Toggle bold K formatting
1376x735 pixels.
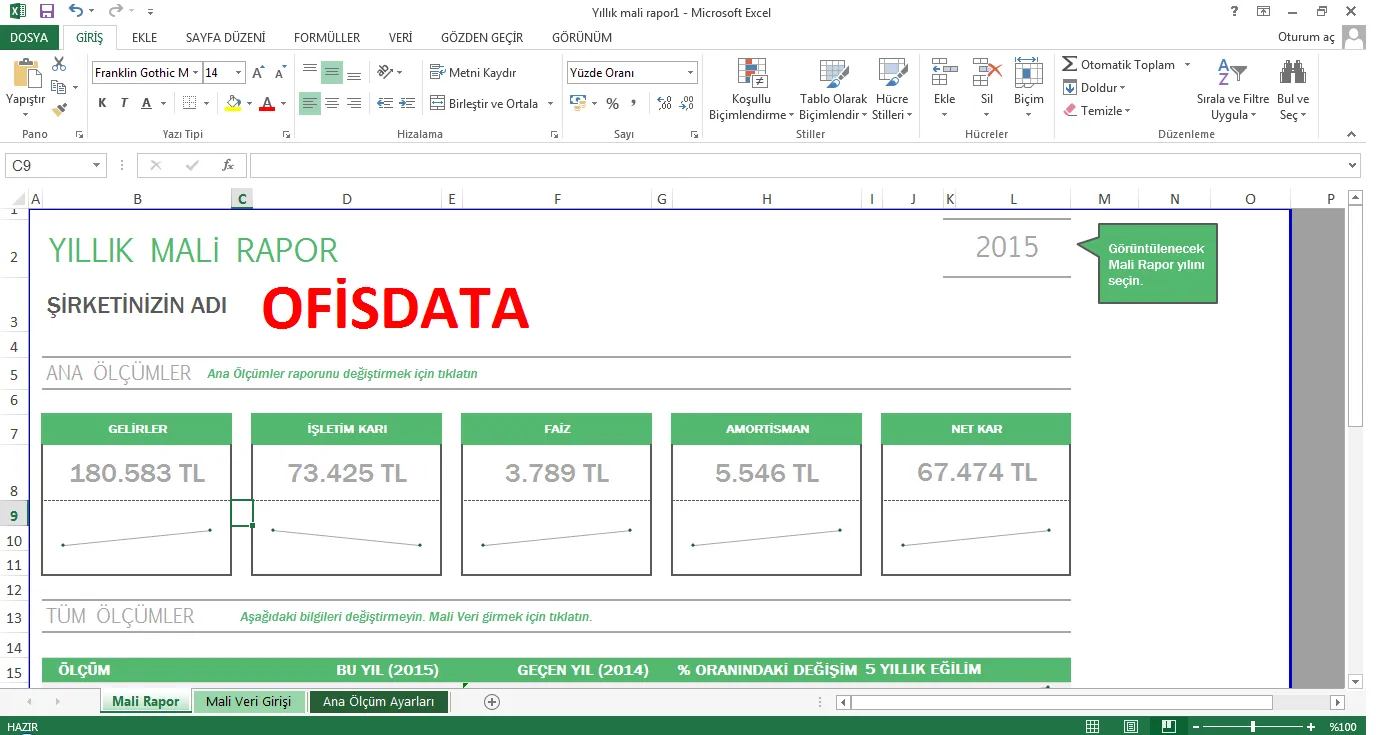coord(102,103)
